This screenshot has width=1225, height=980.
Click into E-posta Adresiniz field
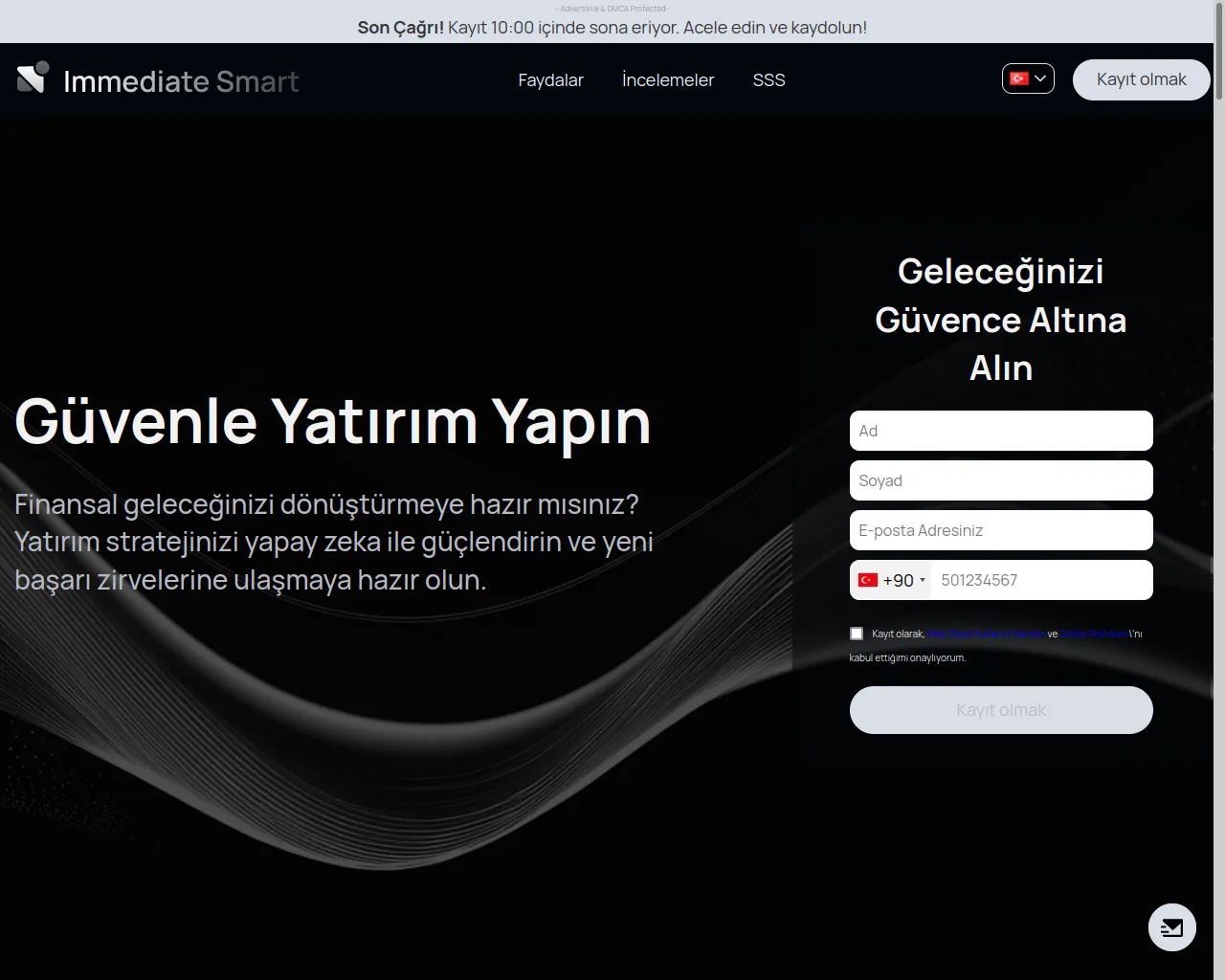point(1001,530)
